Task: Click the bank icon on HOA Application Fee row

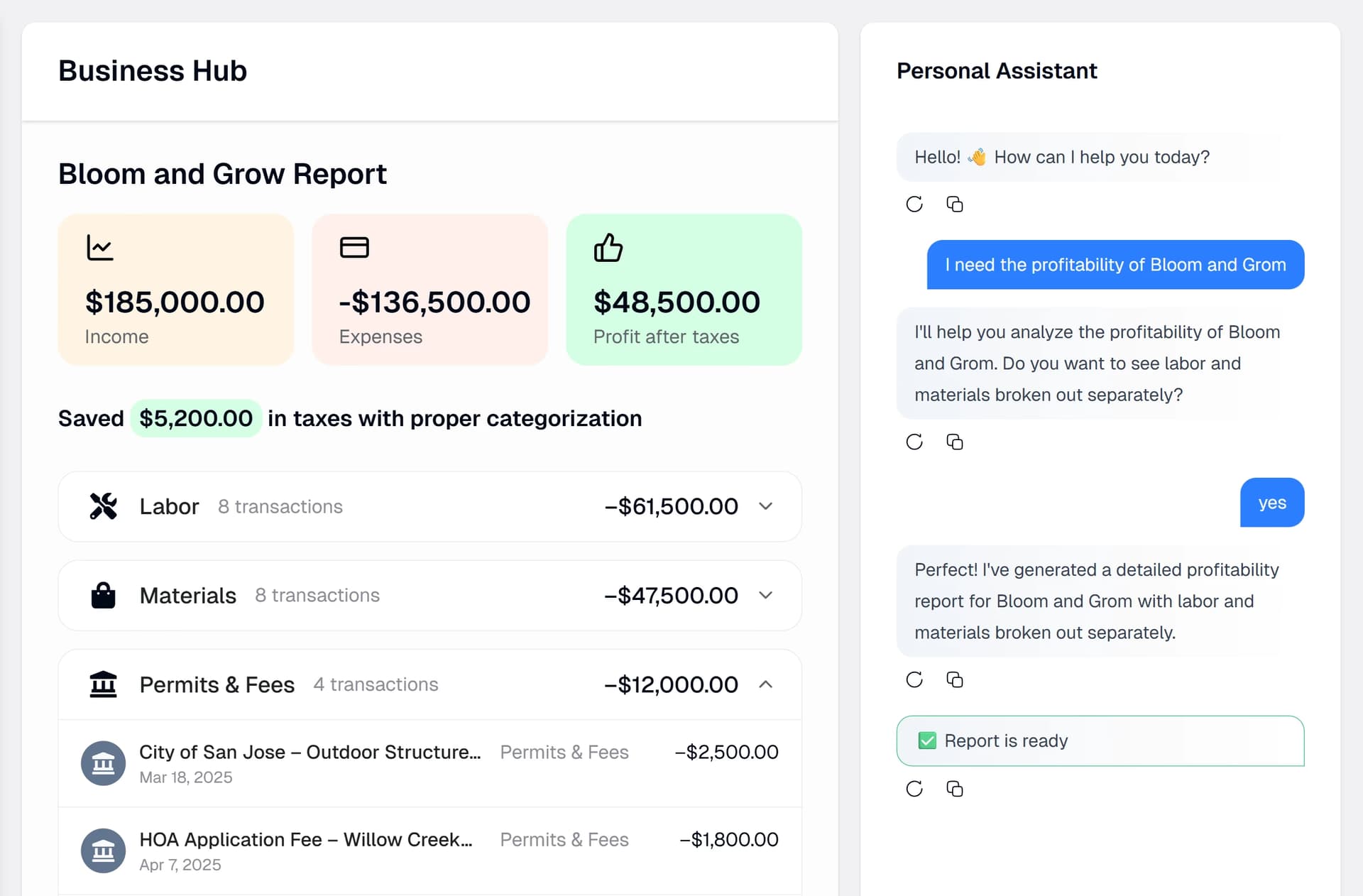Action: tap(104, 851)
